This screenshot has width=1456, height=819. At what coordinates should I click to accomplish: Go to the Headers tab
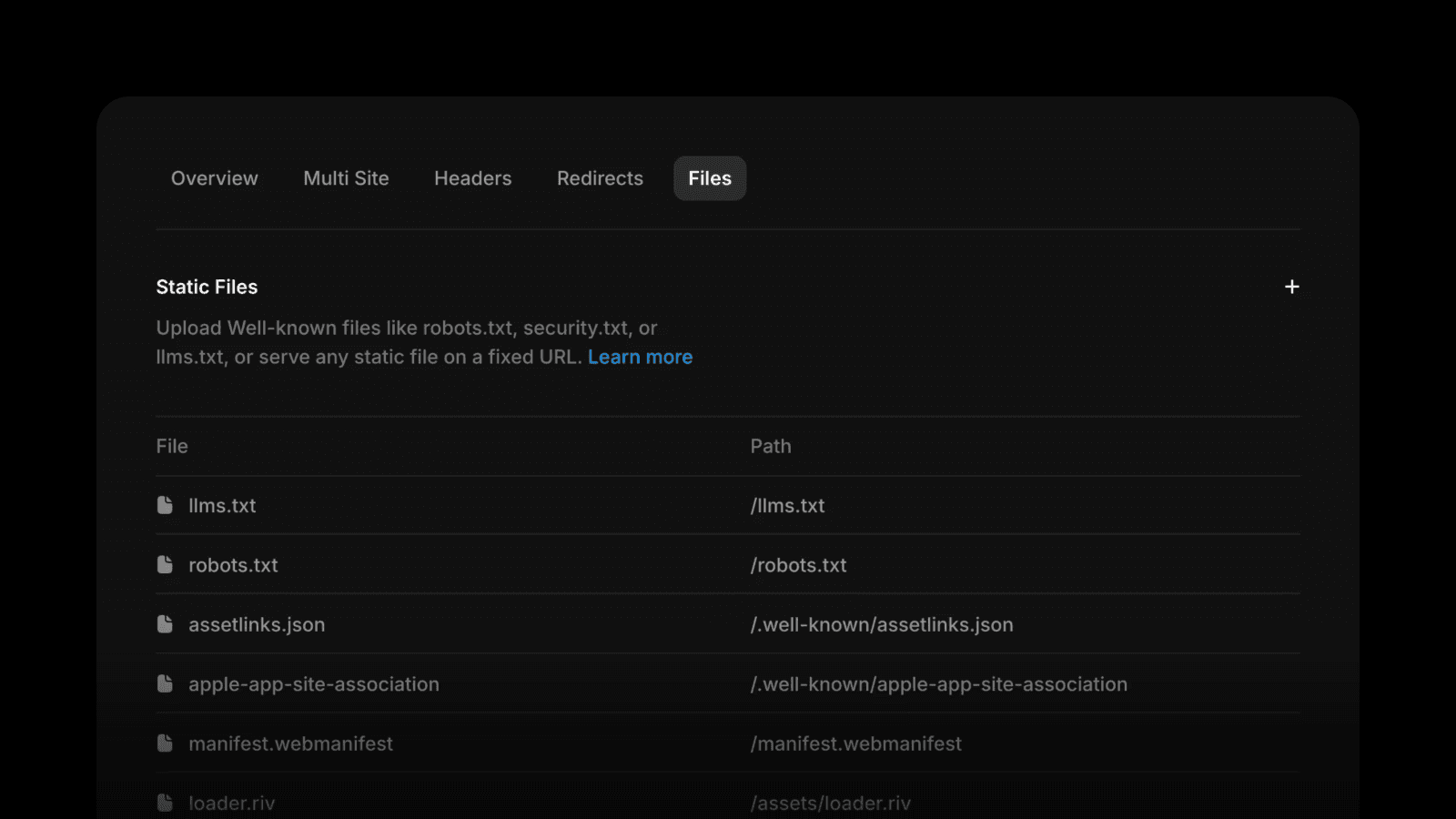pos(473,178)
